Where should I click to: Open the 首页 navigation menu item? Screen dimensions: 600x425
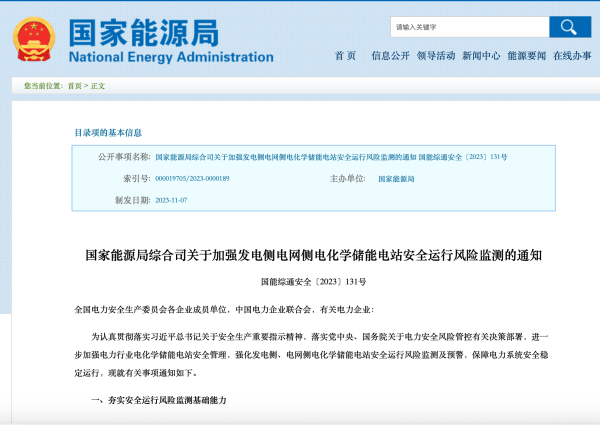[x=345, y=55]
